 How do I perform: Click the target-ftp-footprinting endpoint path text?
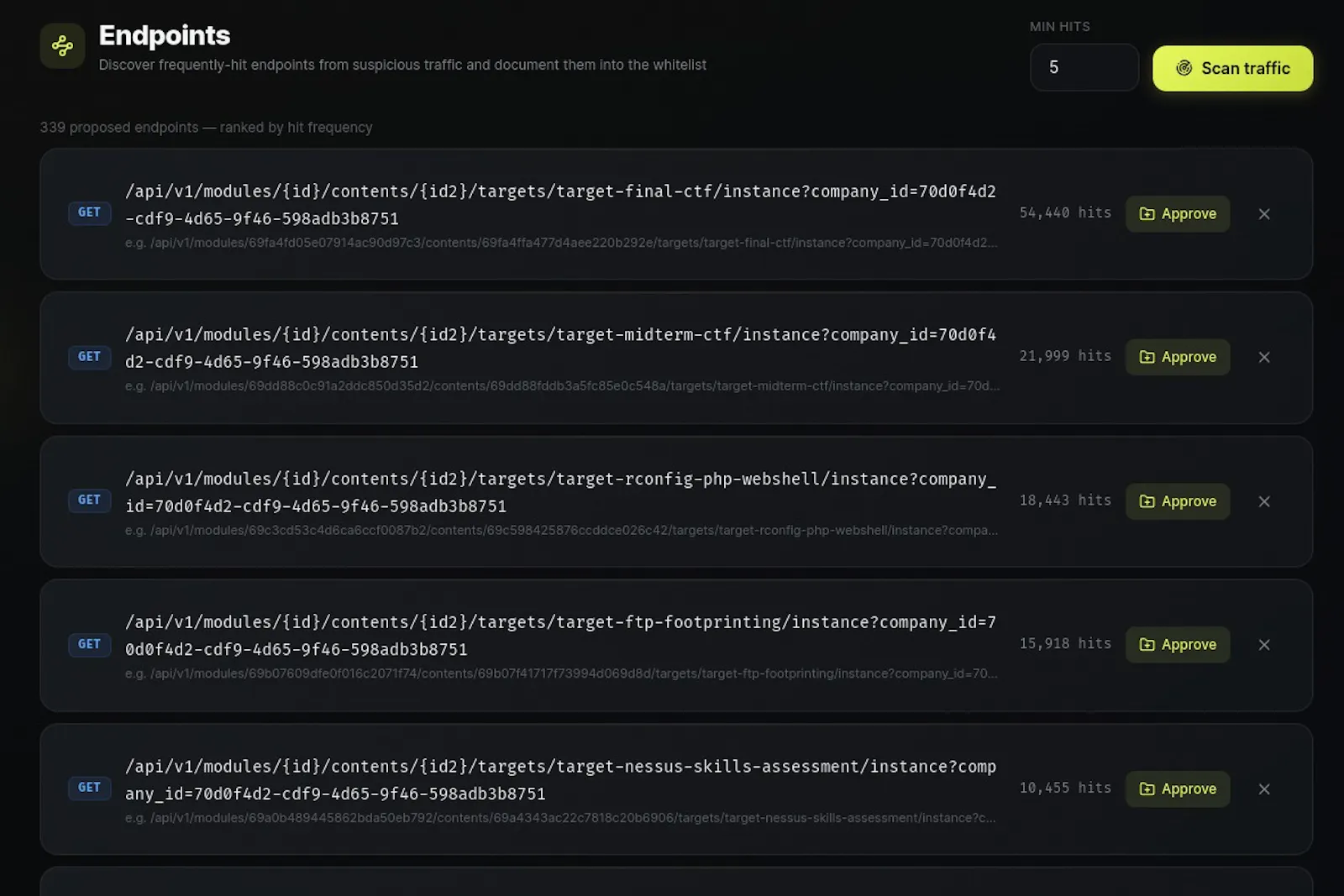click(560, 636)
